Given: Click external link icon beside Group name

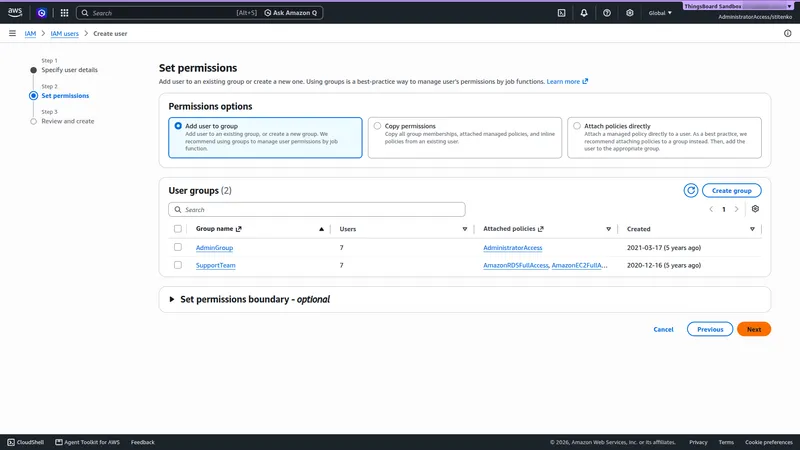Looking at the screenshot, I should pyautogui.click(x=239, y=229).
